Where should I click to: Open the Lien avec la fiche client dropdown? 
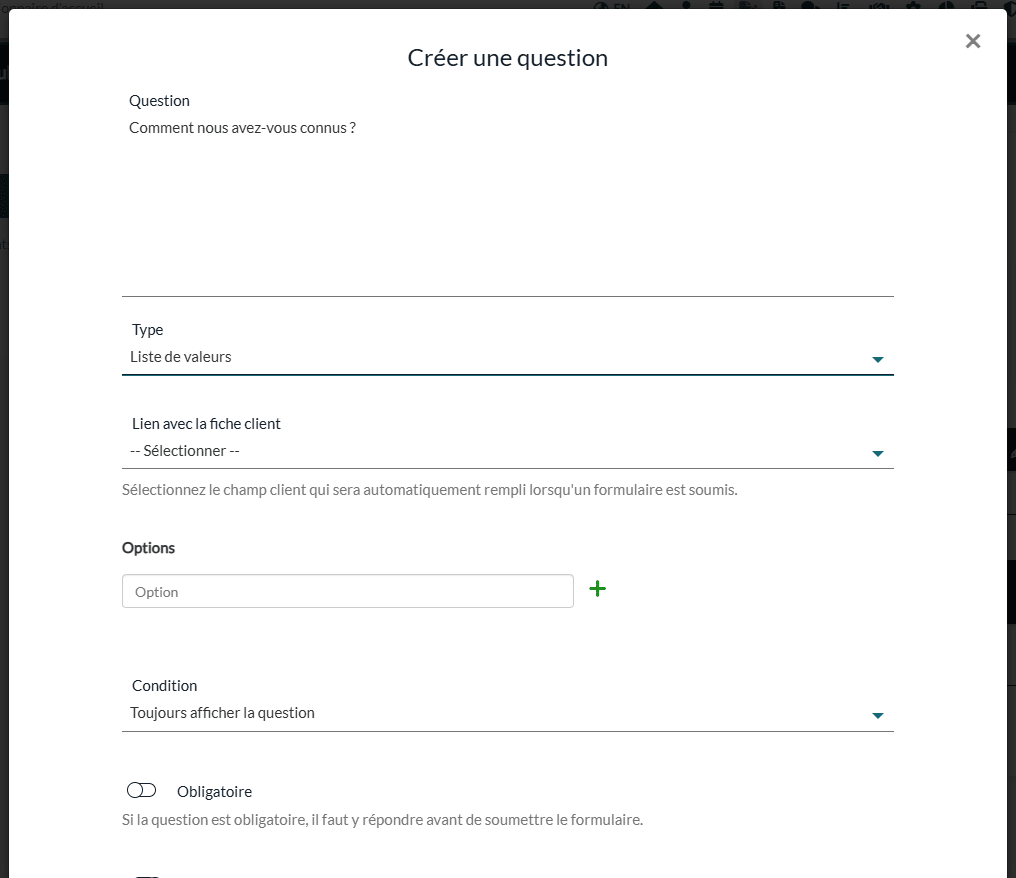point(507,452)
